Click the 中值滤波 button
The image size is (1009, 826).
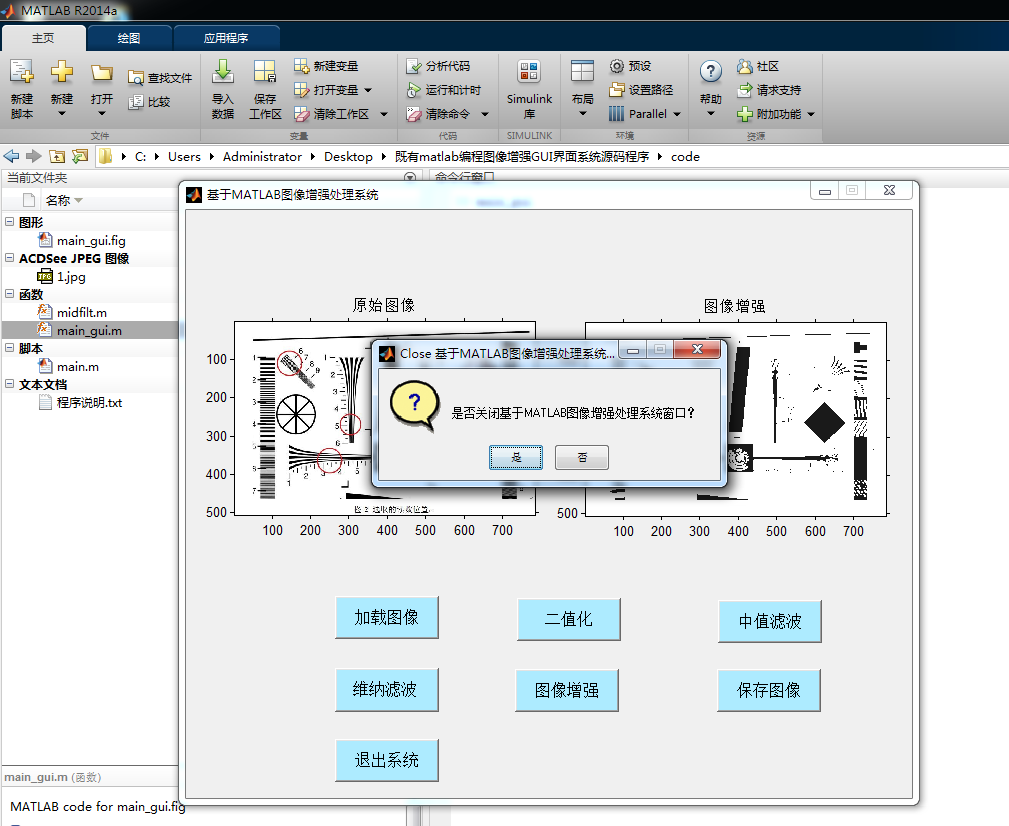[770, 621]
